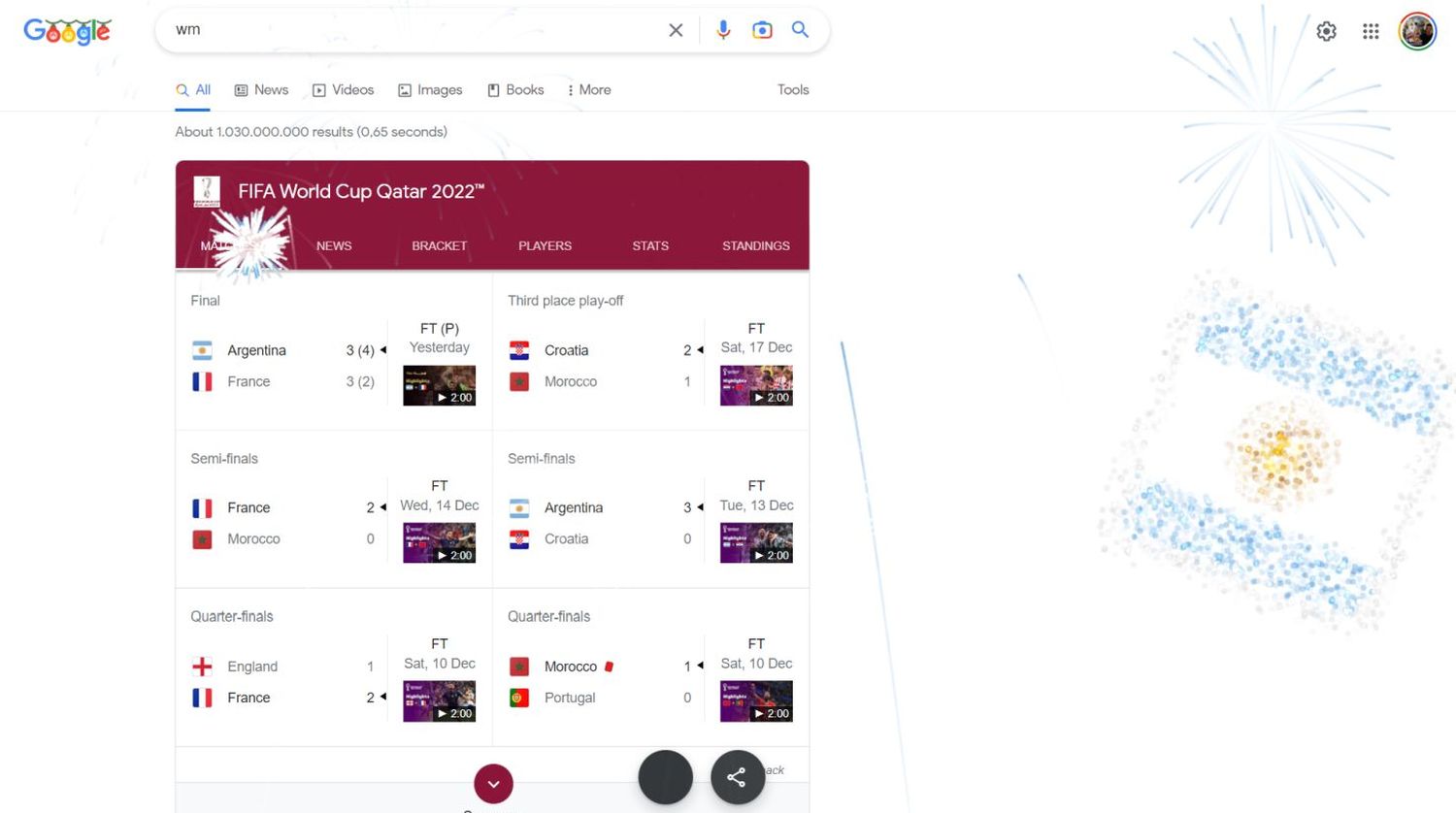Go to Google logo homepage

click(67, 31)
